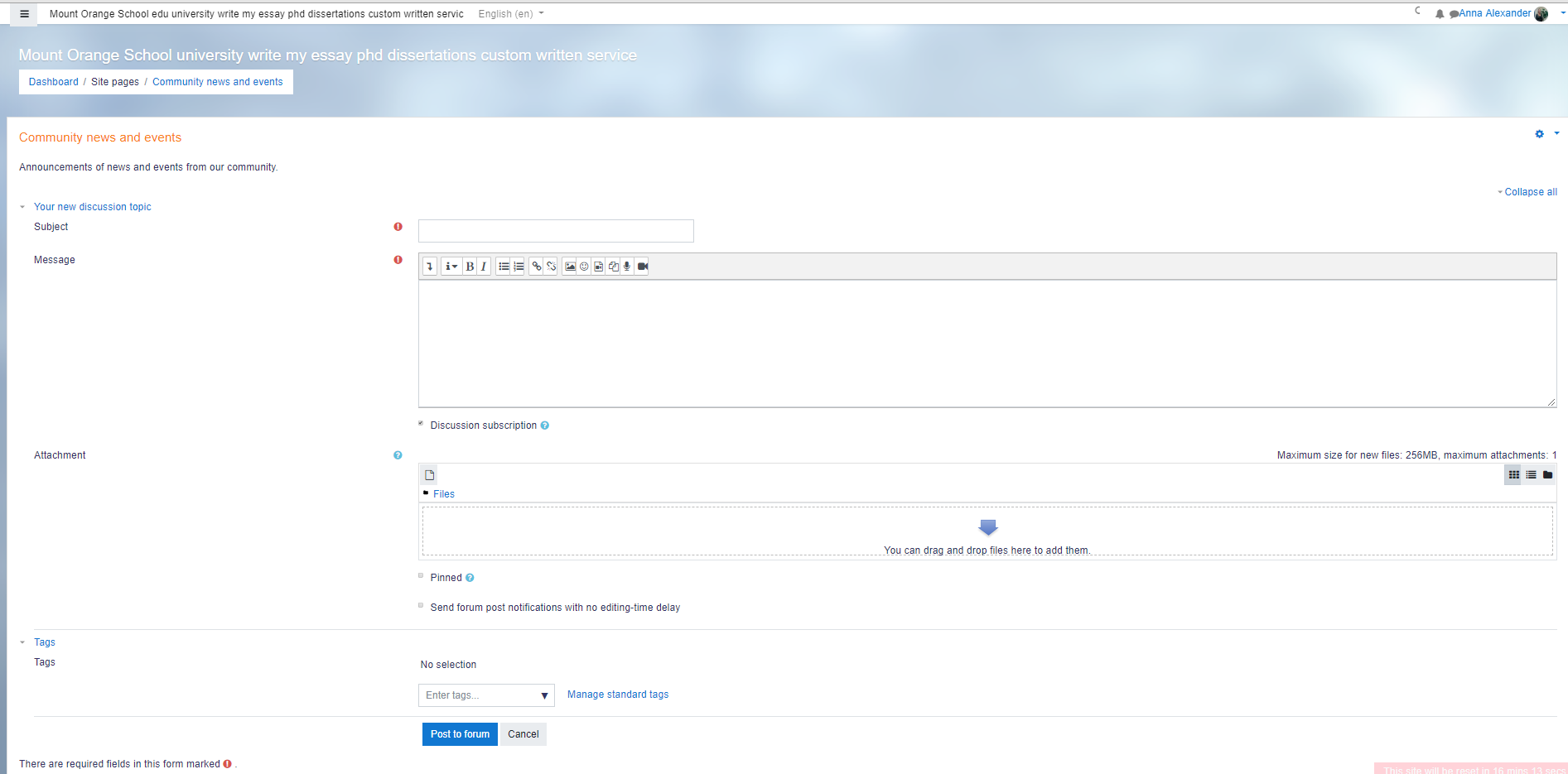
Task: Click the Post to forum button
Action: click(460, 734)
